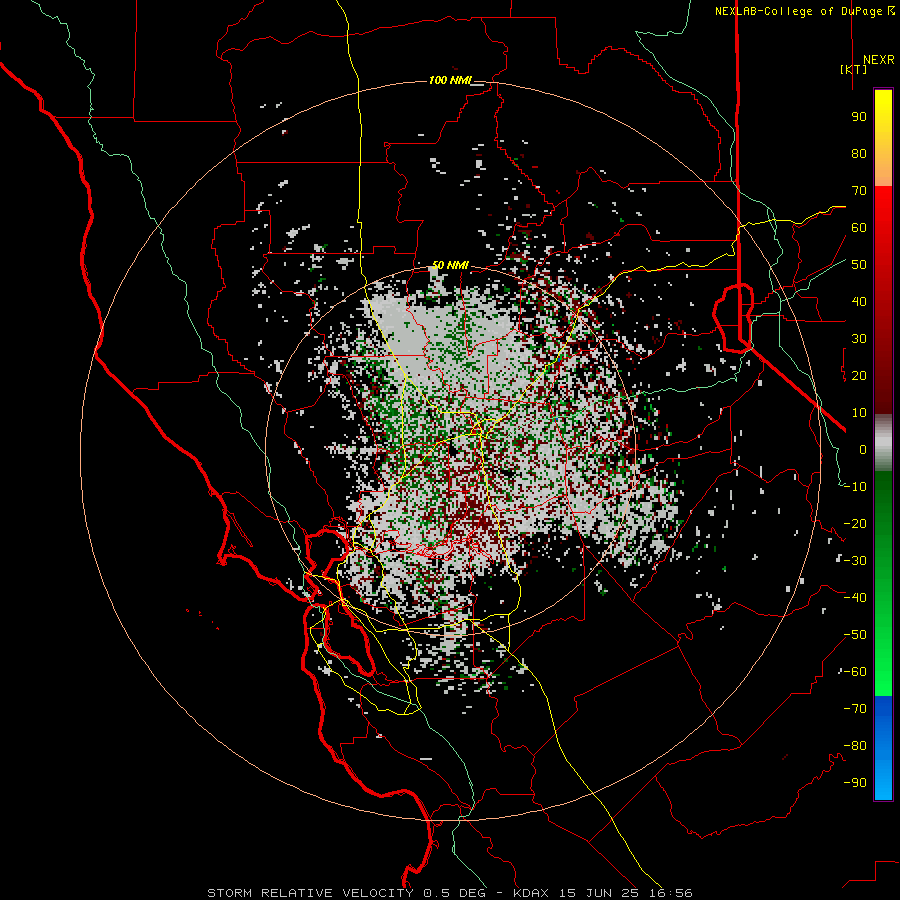
Task: Select the 70 value on velocity scale
Action: (x=859, y=191)
